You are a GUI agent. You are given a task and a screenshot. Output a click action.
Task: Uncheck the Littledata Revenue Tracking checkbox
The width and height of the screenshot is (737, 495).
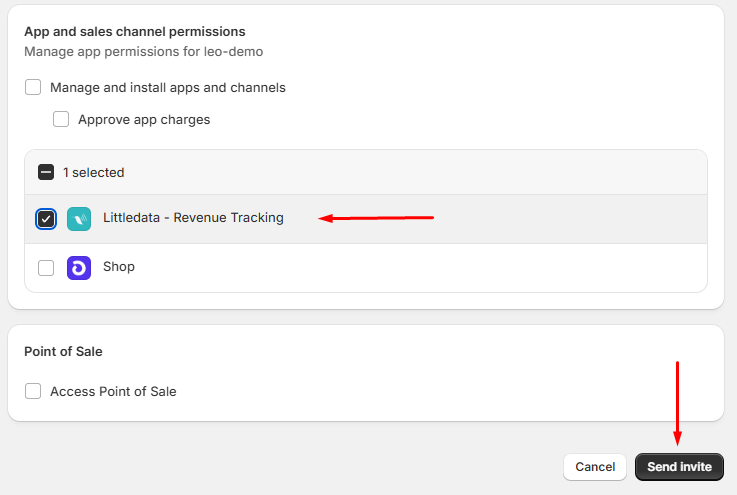(x=46, y=218)
